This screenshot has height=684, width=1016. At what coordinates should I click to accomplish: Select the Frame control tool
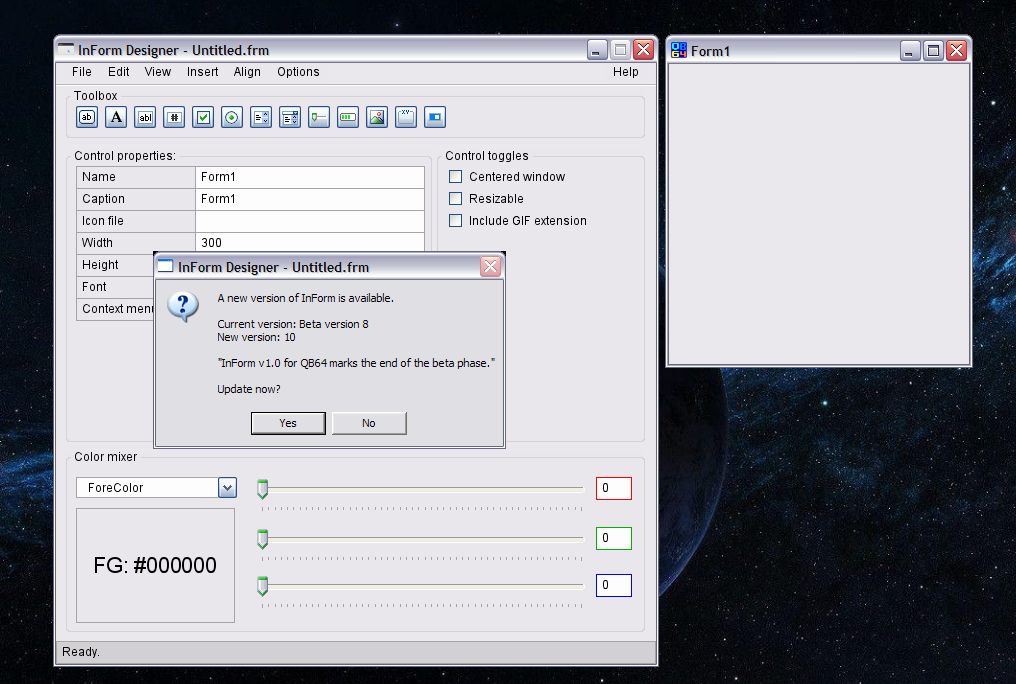(x=406, y=117)
